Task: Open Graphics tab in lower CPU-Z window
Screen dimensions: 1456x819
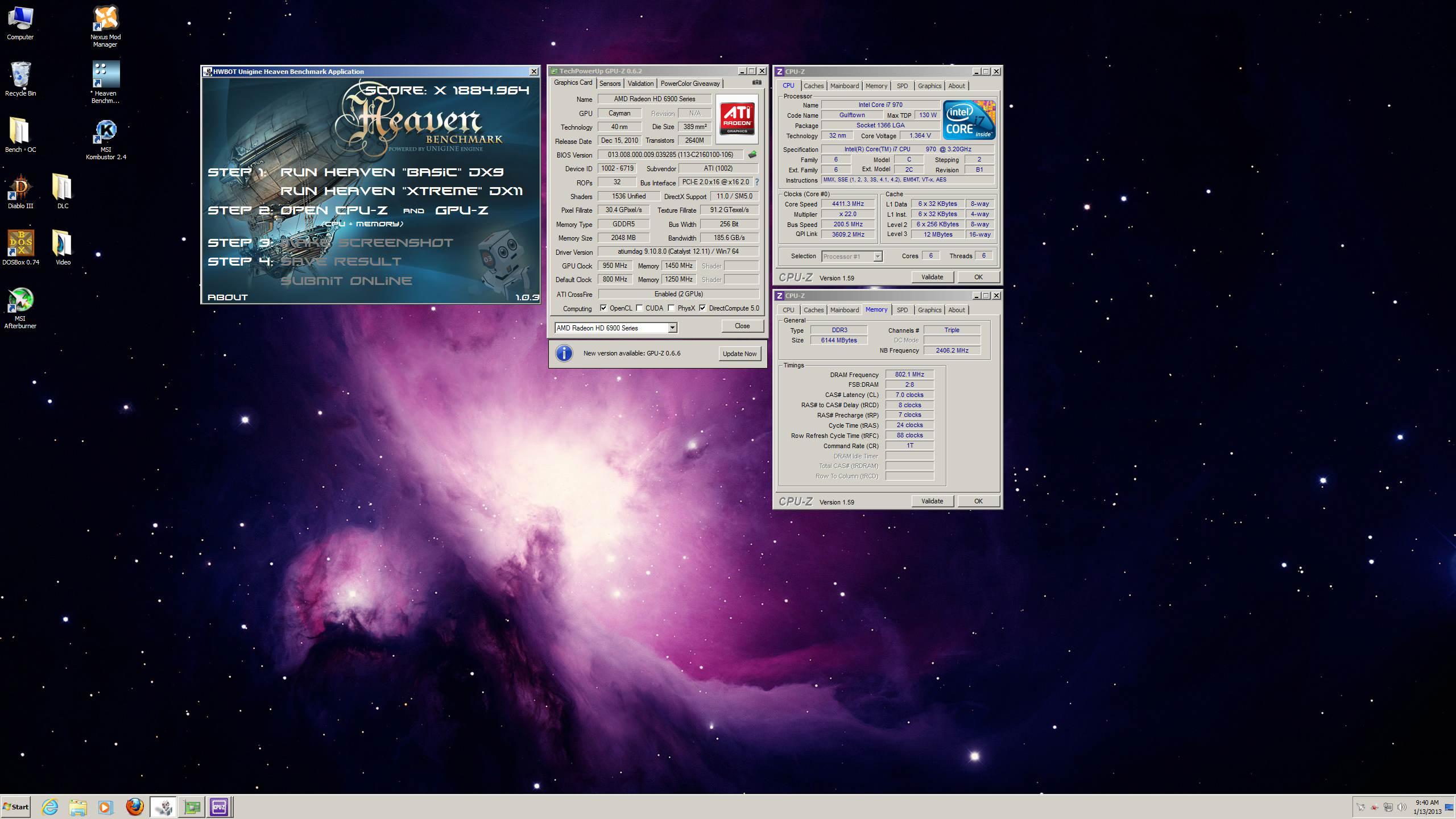Action: point(929,310)
